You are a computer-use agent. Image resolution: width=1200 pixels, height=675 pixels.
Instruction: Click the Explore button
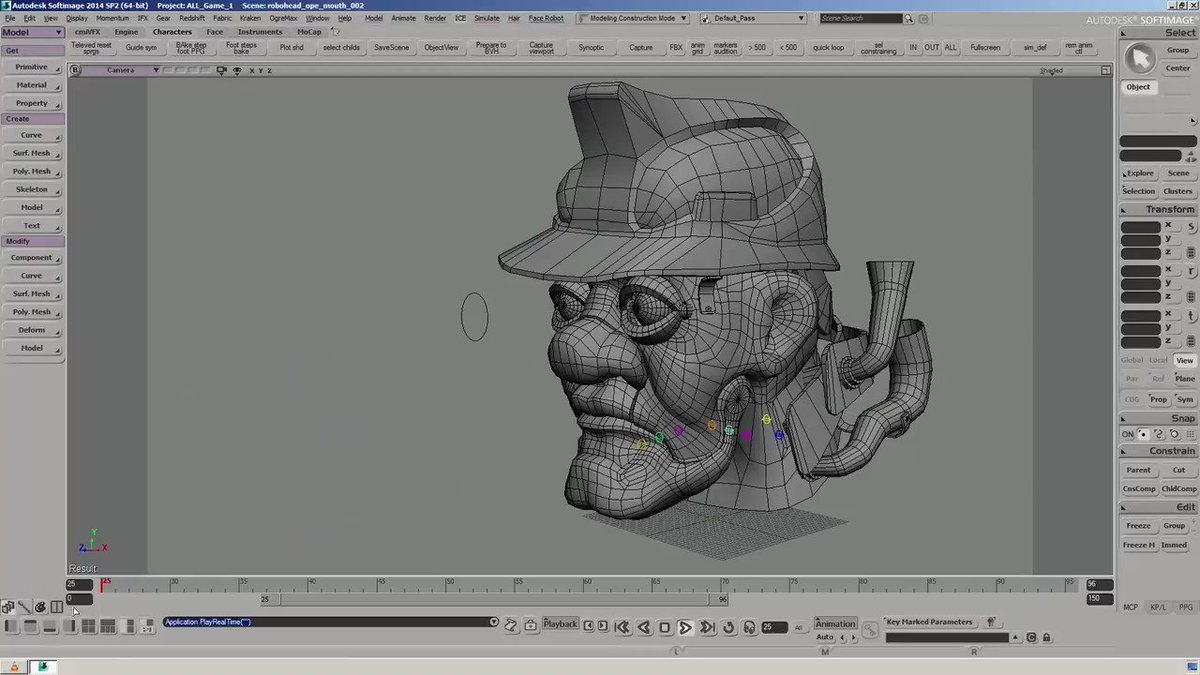(1139, 173)
